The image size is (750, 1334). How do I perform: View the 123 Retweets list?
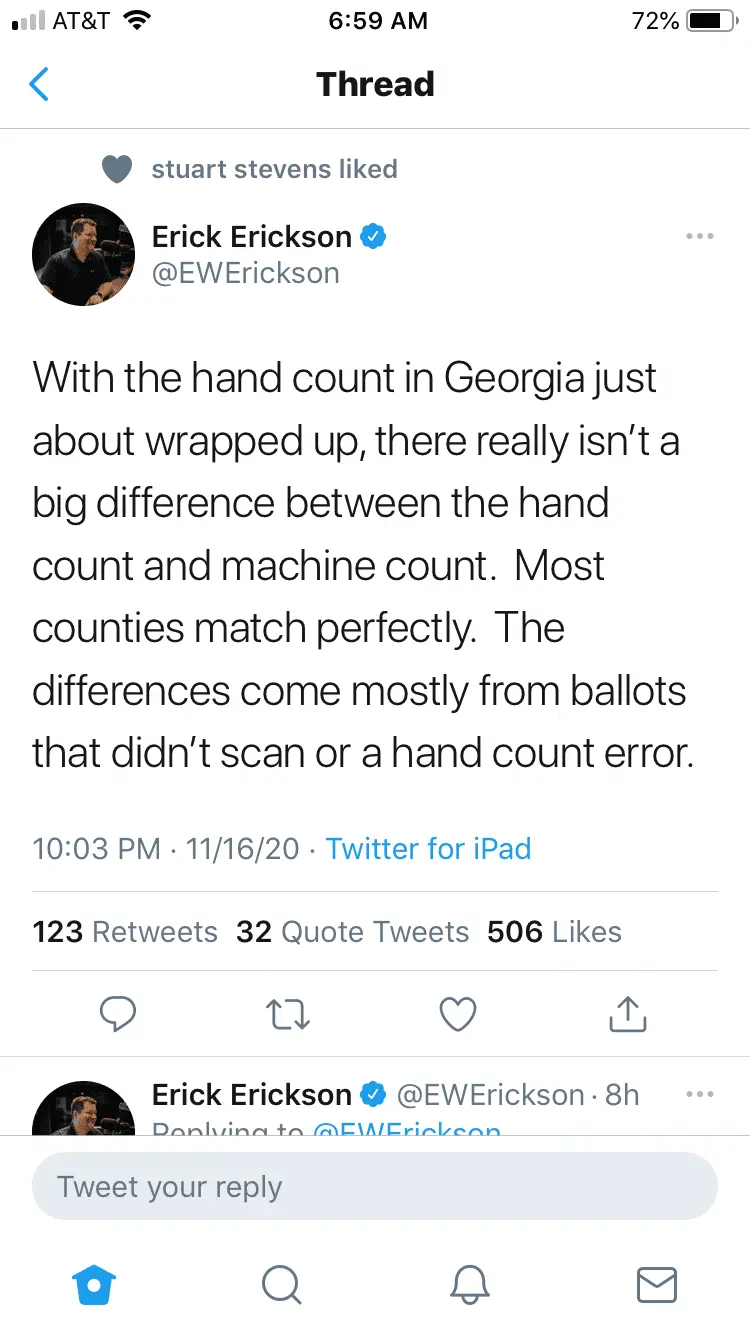pos(125,932)
